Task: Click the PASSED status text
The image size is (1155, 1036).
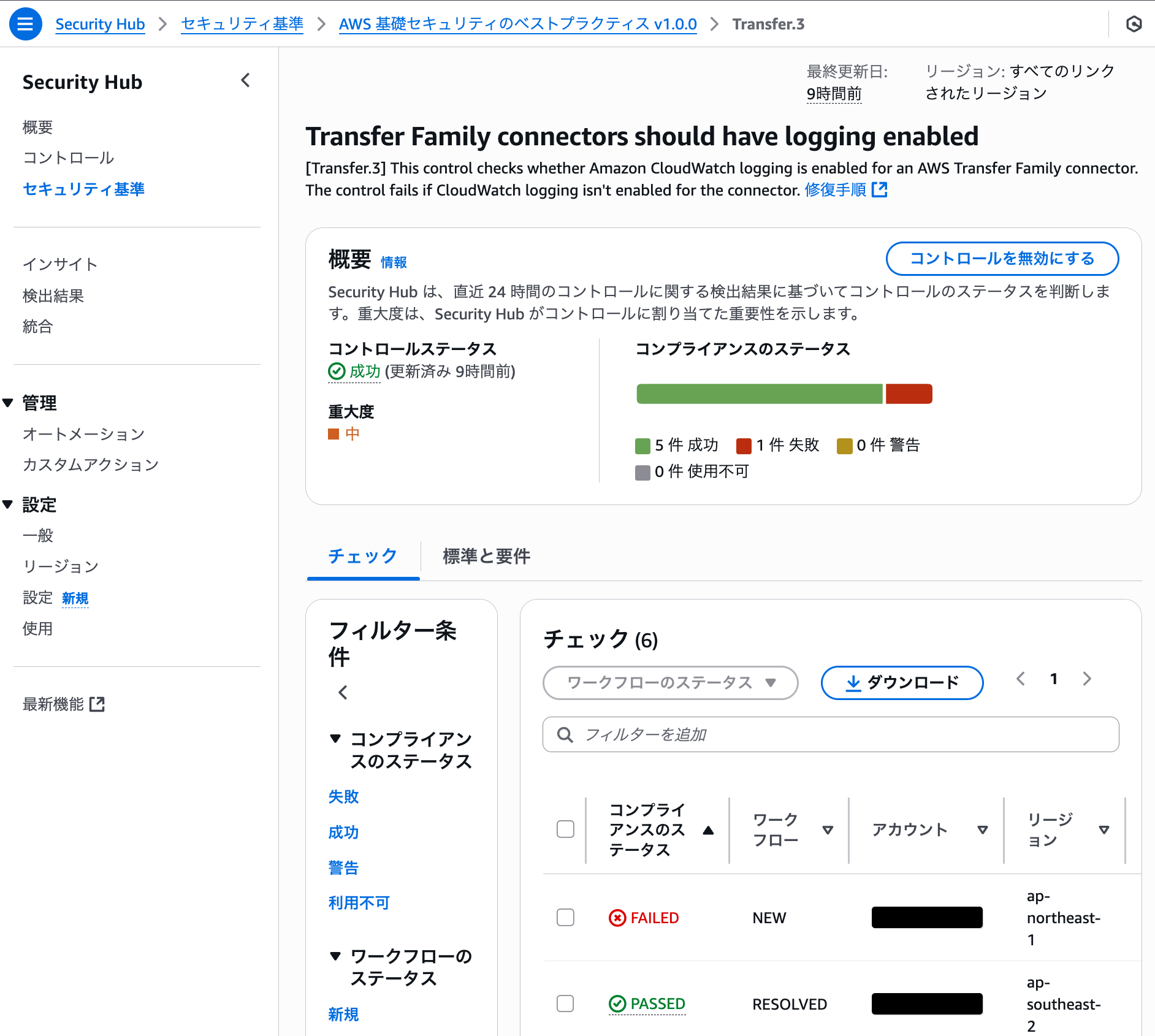Action: point(658,1004)
